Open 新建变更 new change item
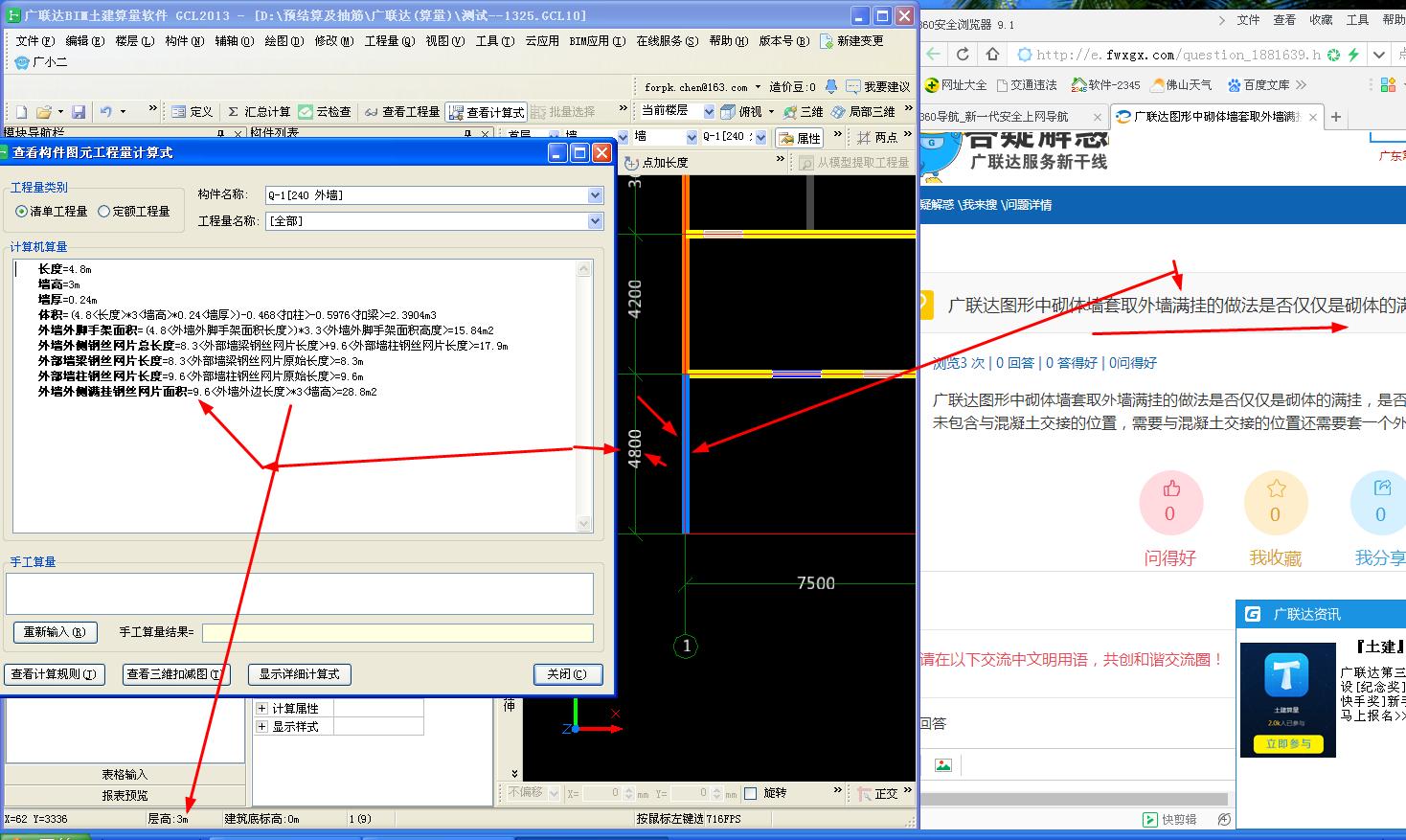The width and height of the screenshot is (1406, 840). (851, 41)
